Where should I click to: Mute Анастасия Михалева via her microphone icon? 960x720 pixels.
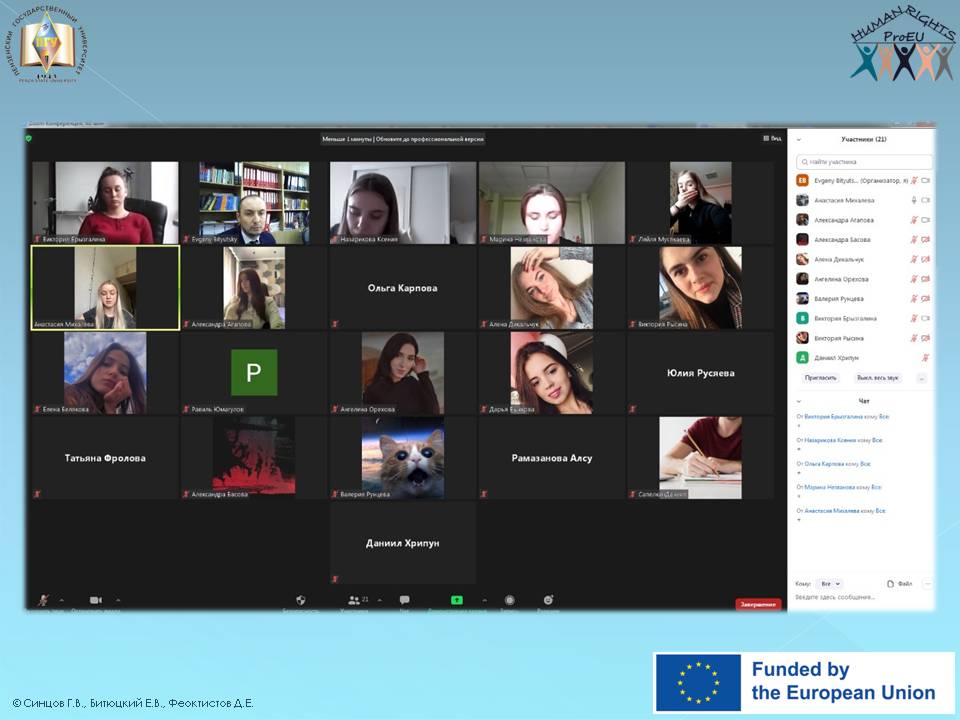913,200
